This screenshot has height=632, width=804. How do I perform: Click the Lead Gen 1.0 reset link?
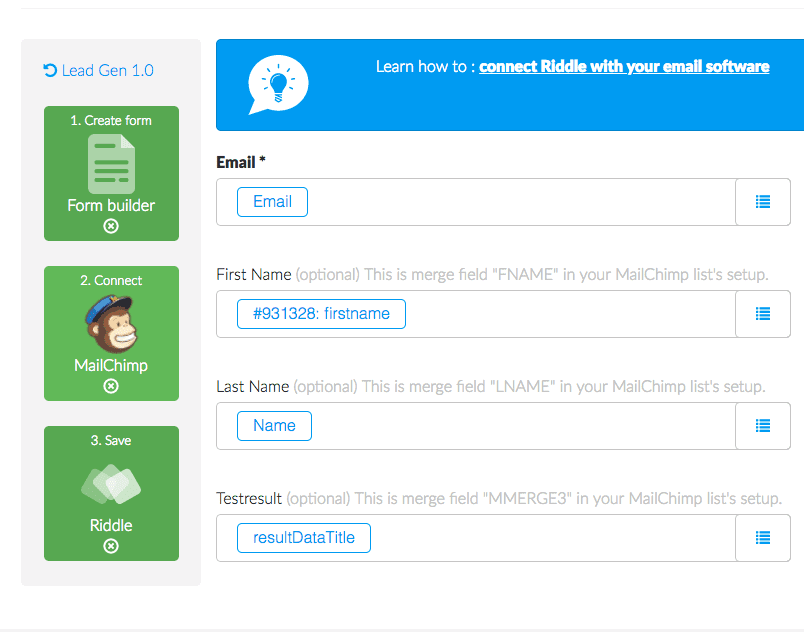pos(98,70)
